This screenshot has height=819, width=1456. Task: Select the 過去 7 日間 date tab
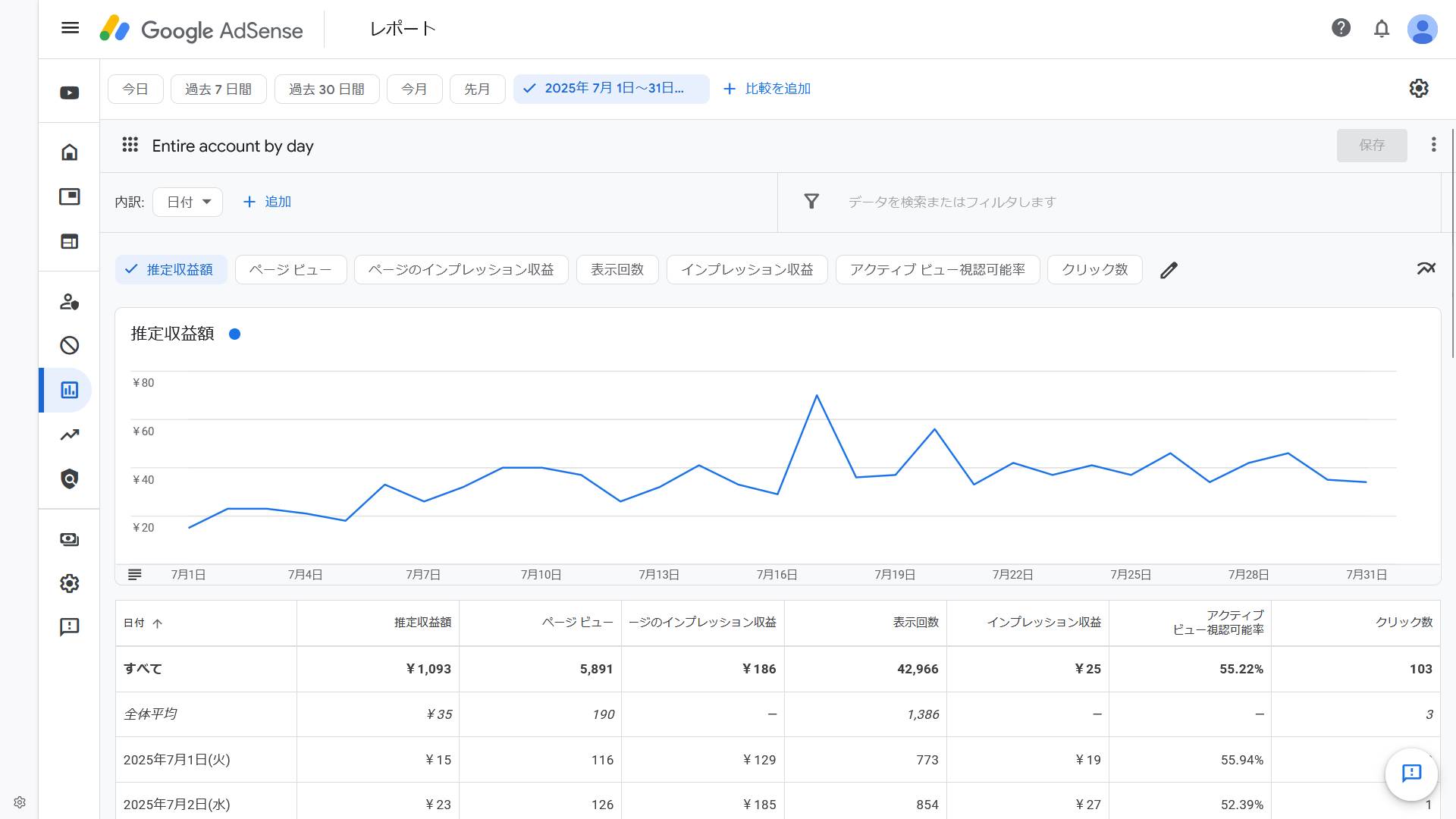coord(218,89)
